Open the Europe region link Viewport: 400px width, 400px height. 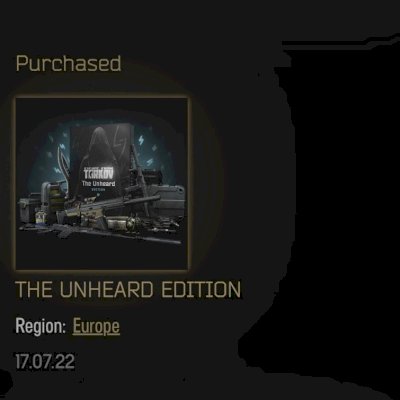coord(96,326)
